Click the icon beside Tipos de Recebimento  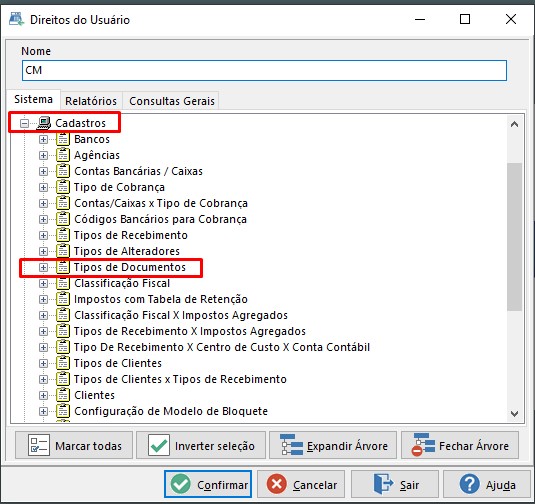tap(63, 235)
